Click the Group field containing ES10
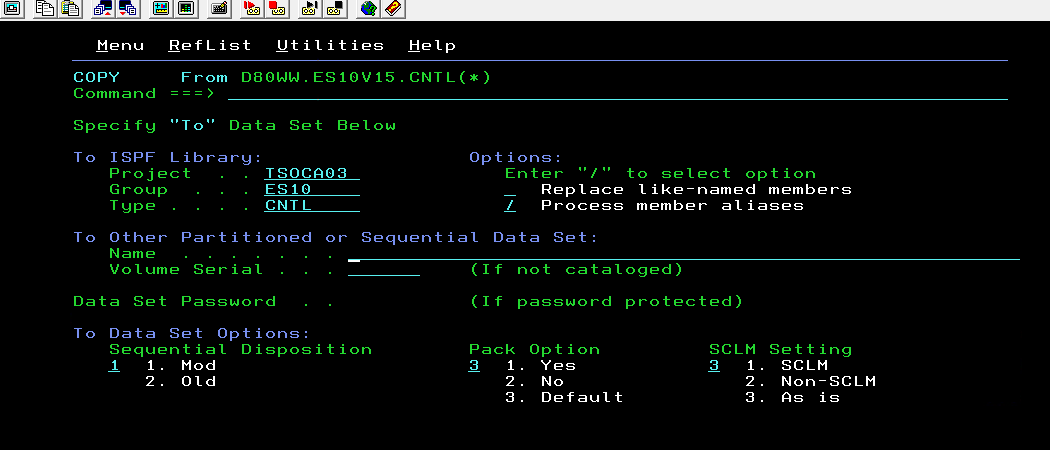The height and width of the screenshot is (450, 1050). [312, 190]
